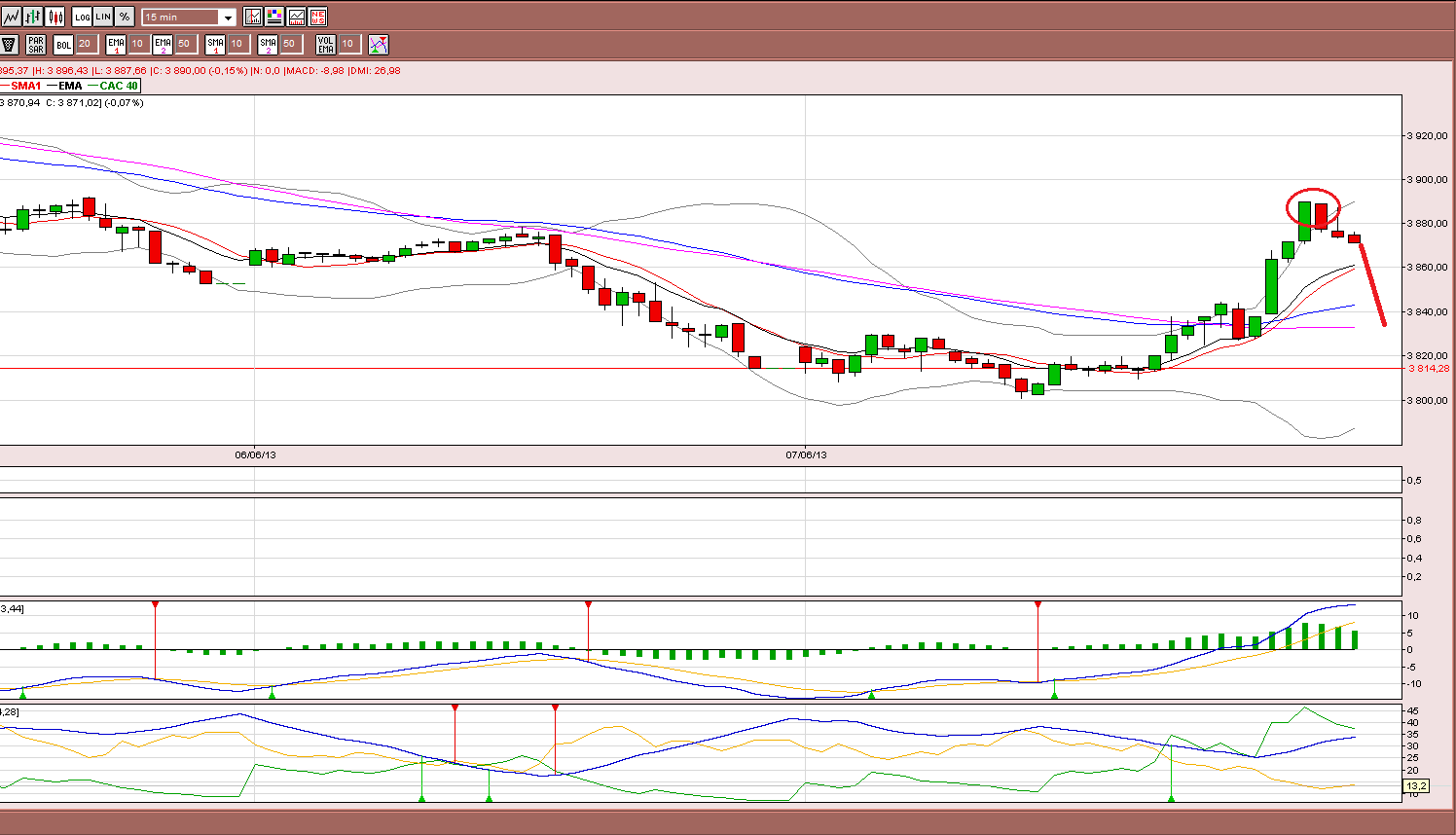Click the buy/sell signals crossing-lines icon
Viewport: 1456px width, 835px height.
[x=379, y=44]
